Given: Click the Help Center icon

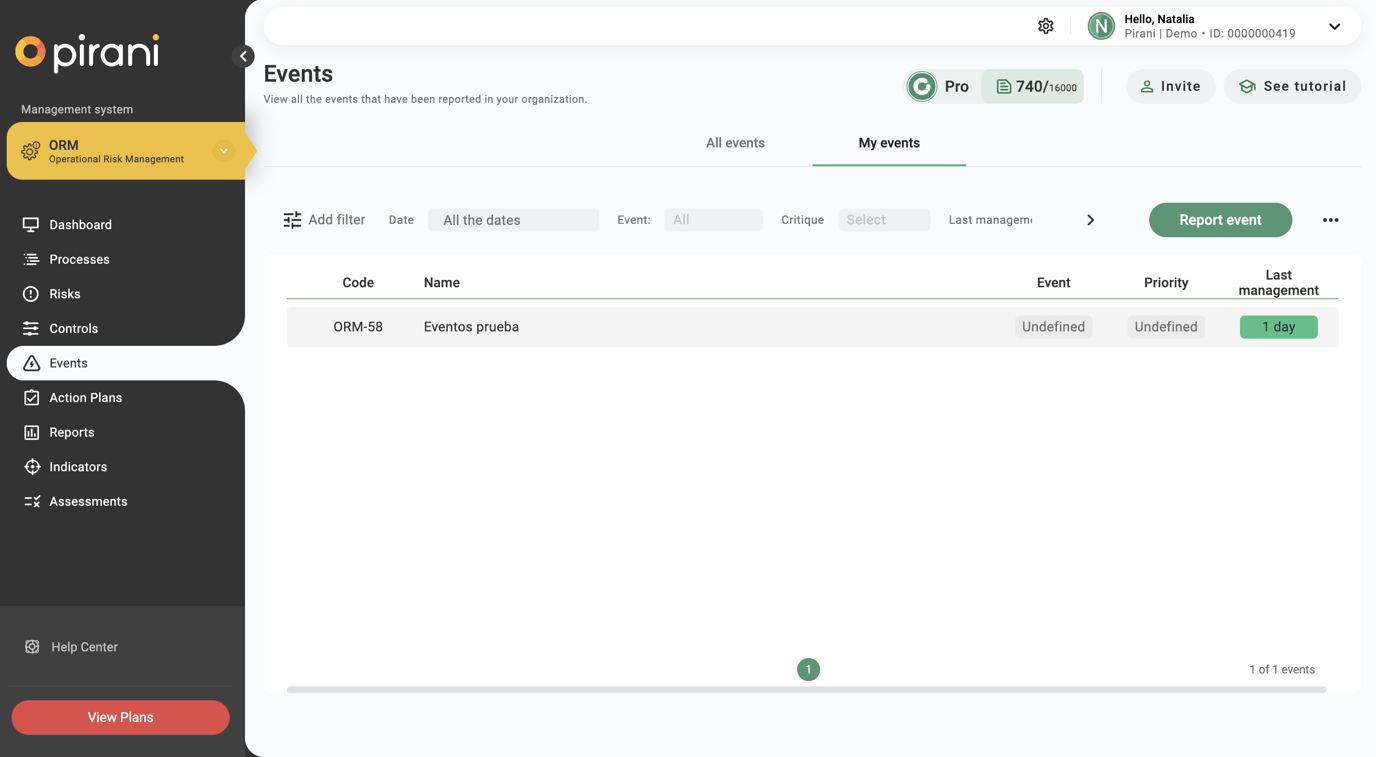Looking at the screenshot, I should [32, 647].
